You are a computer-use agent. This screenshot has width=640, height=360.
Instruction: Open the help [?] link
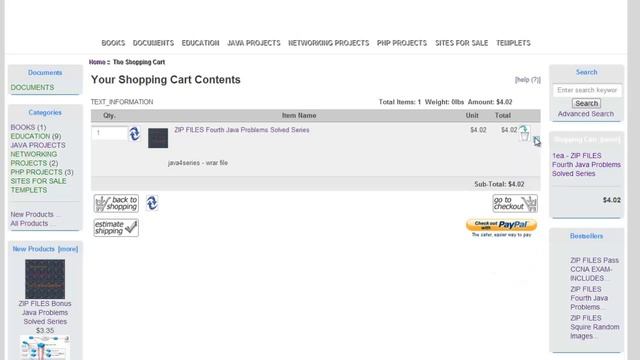(x=527, y=80)
